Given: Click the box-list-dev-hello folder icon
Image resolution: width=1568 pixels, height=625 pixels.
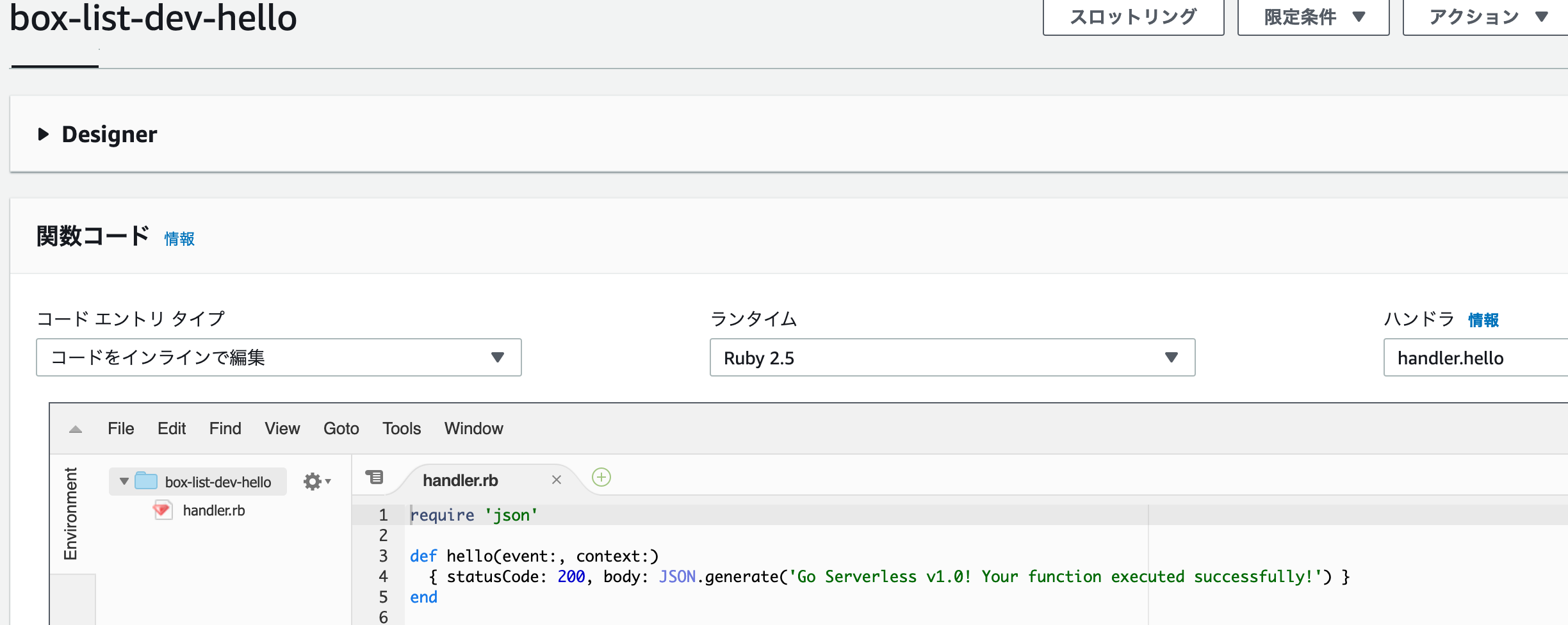Looking at the screenshot, I should 146,482.
